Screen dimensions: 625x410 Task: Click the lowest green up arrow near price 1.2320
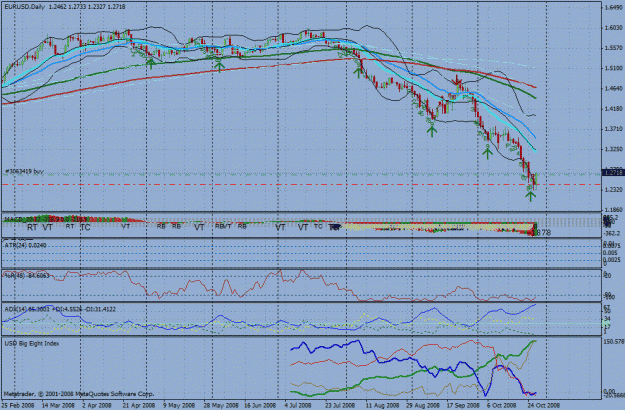click(x=530, y=196)
